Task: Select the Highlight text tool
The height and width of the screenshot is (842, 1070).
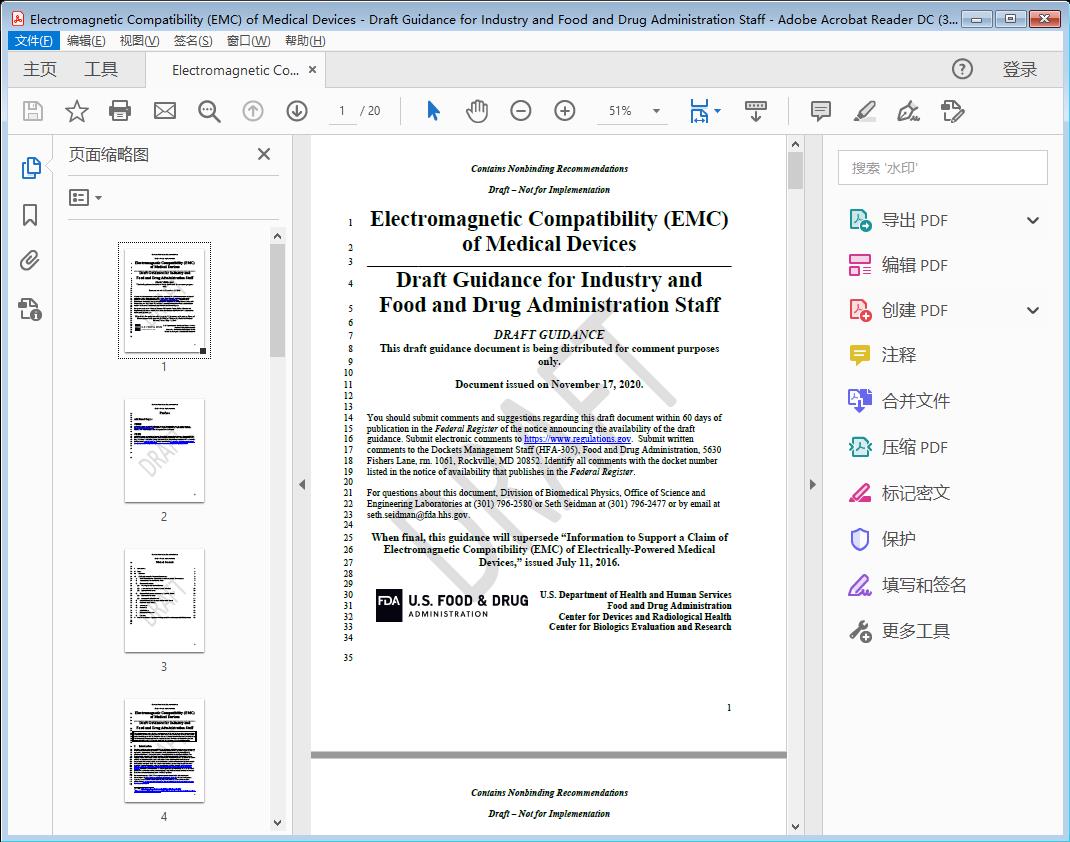Action: 864,111
